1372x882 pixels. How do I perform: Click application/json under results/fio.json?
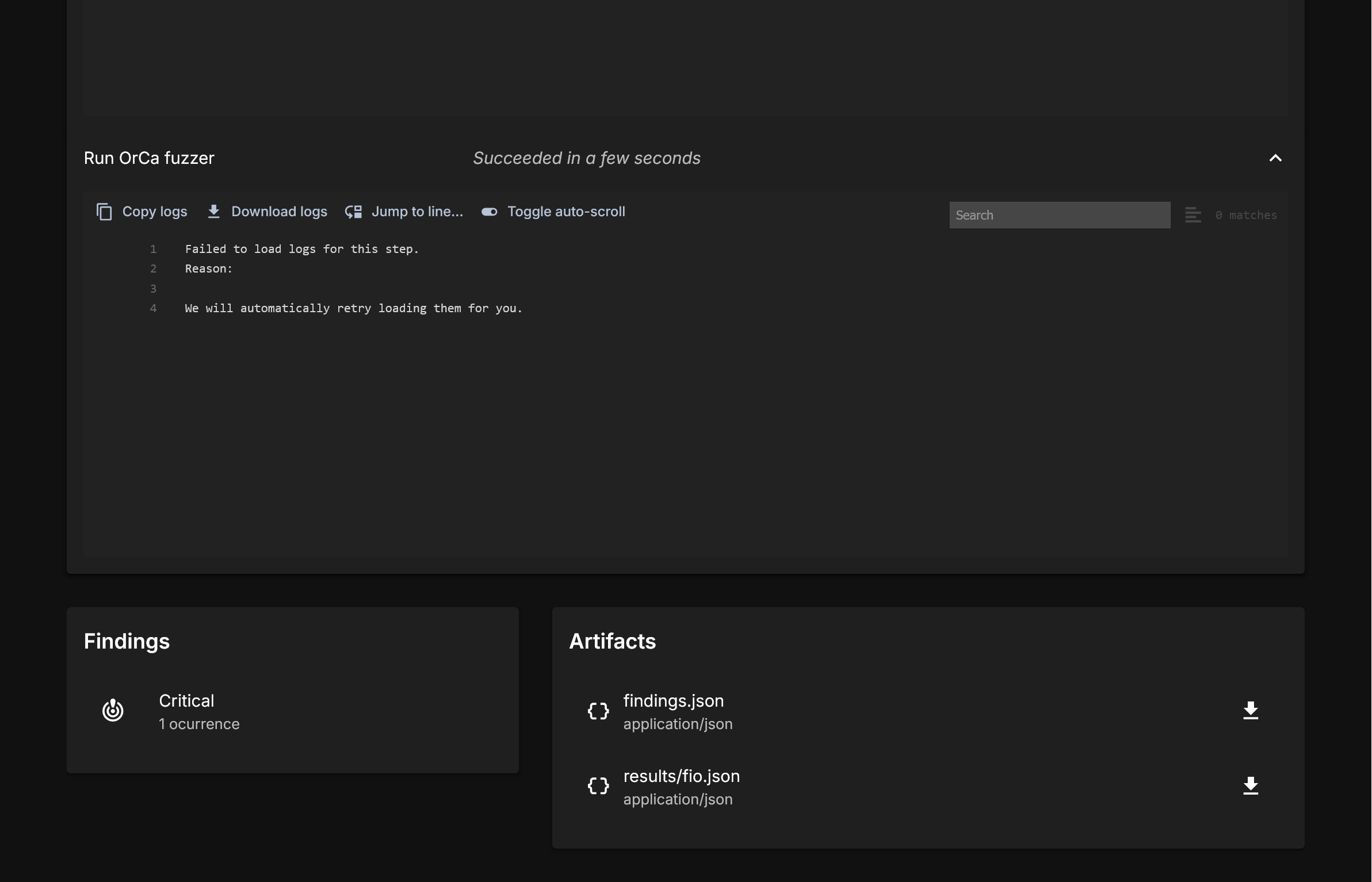point(678,799)
